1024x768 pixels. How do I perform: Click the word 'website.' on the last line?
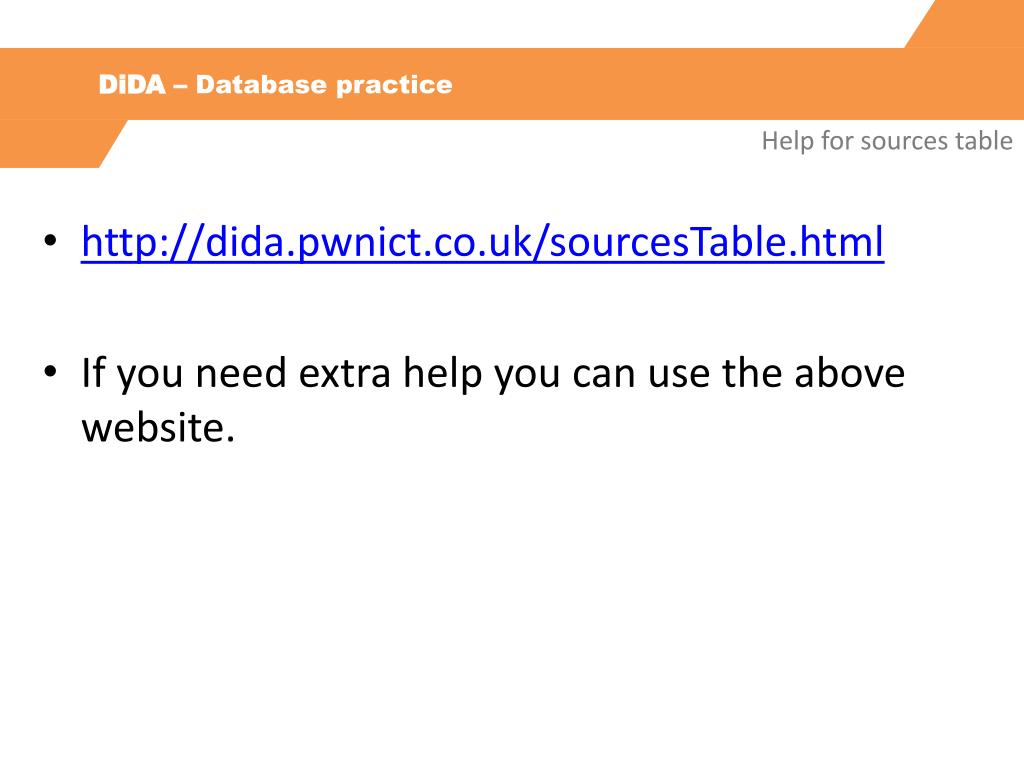pyautogui.click(x=158, y=428)
